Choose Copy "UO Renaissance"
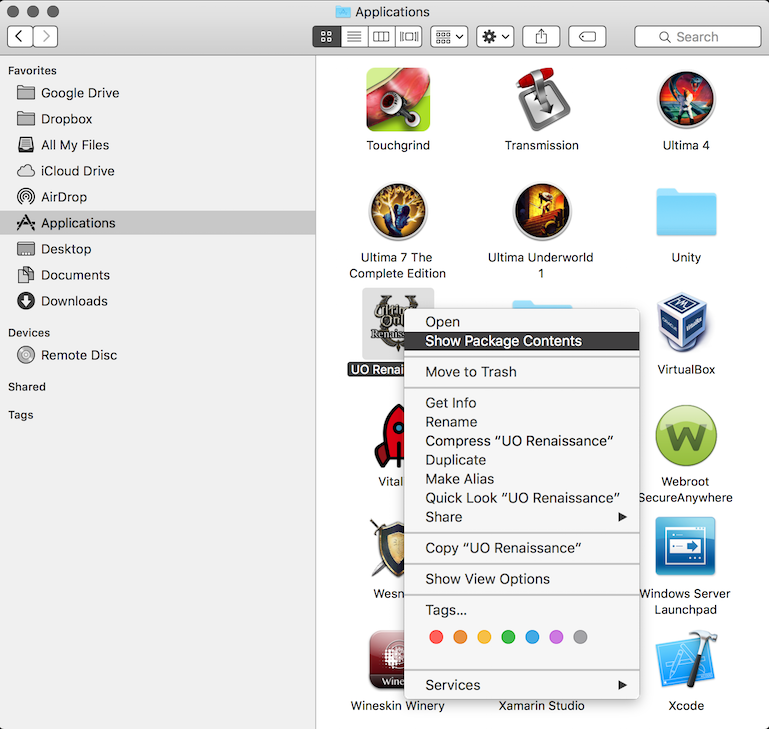Viewport: 769px width, 729px height. (521, 548)
